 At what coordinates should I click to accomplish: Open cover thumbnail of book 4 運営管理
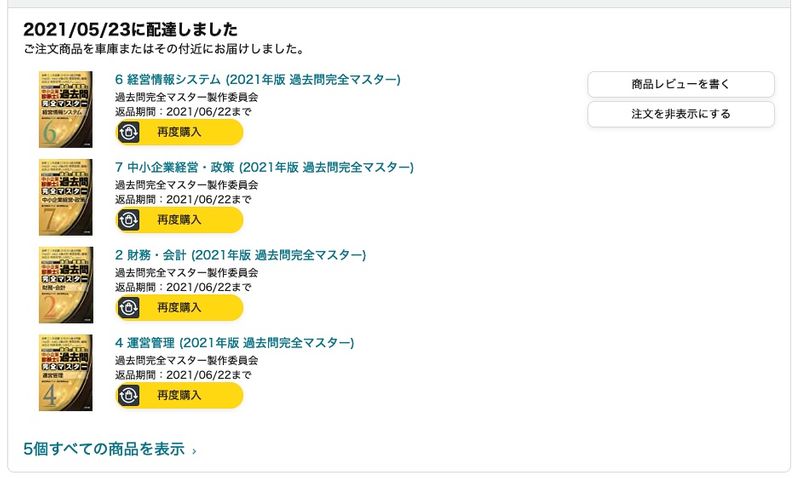coord(66,373)
